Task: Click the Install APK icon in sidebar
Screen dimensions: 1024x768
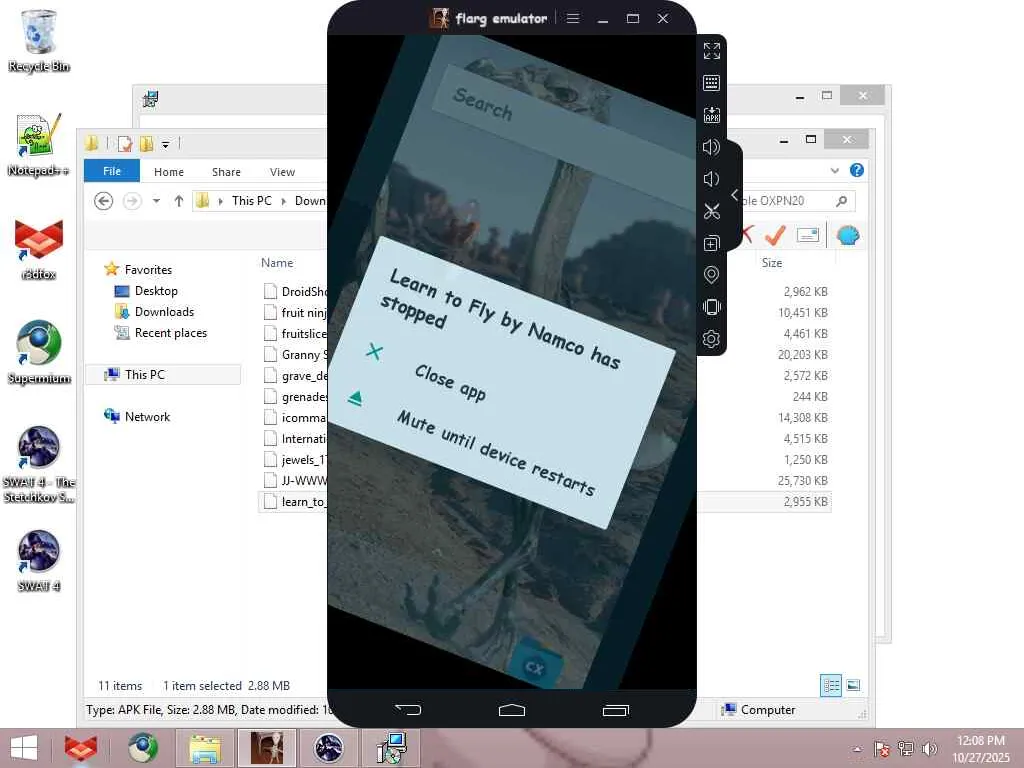Action: pyautogui.click(x=711, y=115)
